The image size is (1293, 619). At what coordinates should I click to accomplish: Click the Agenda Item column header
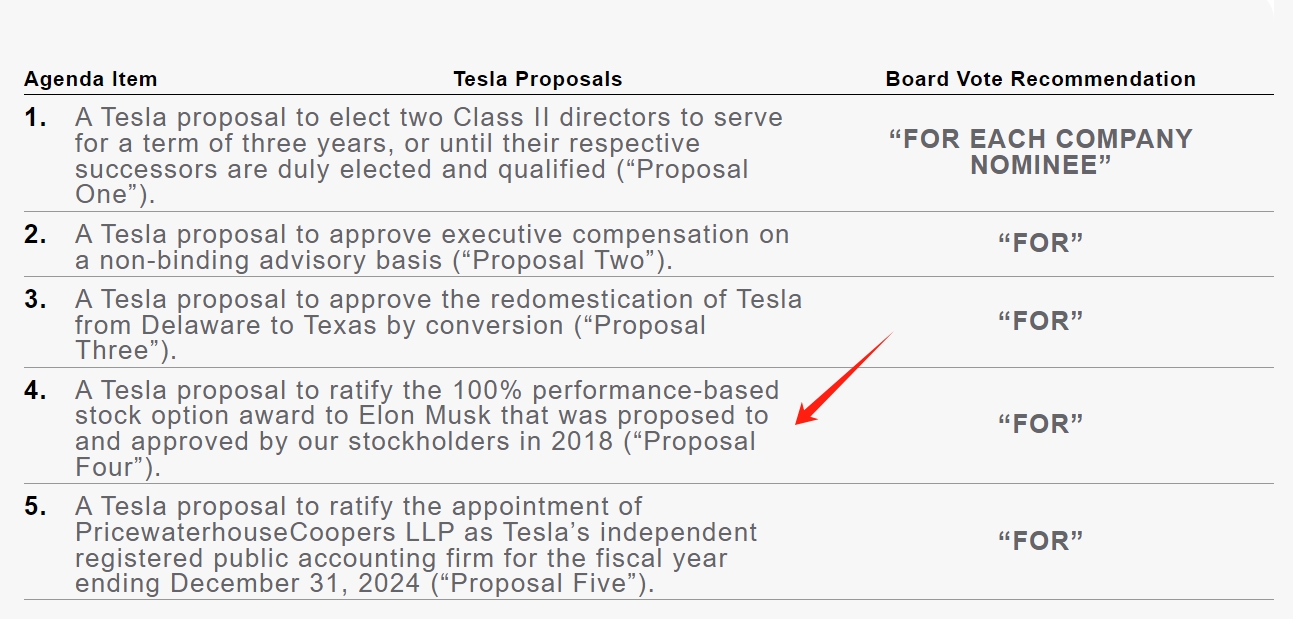[x=90, y=79]
